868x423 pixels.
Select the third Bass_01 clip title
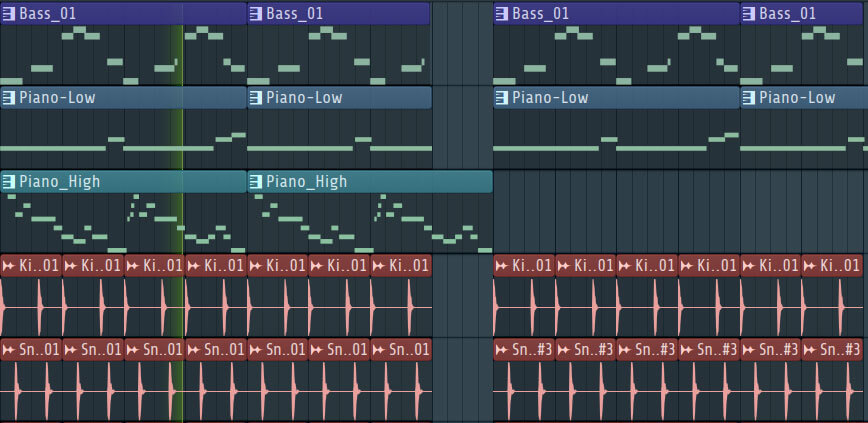click(x=541, y=14)
